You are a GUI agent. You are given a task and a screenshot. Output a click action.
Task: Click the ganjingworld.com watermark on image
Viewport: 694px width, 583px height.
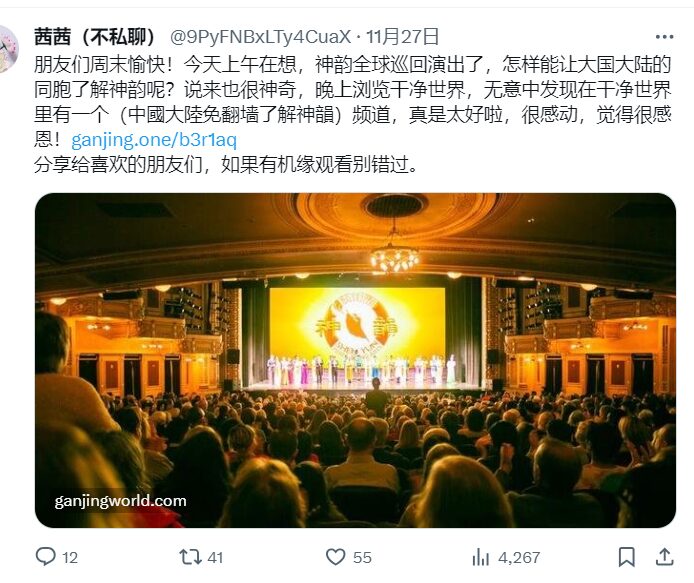(120, 501)
